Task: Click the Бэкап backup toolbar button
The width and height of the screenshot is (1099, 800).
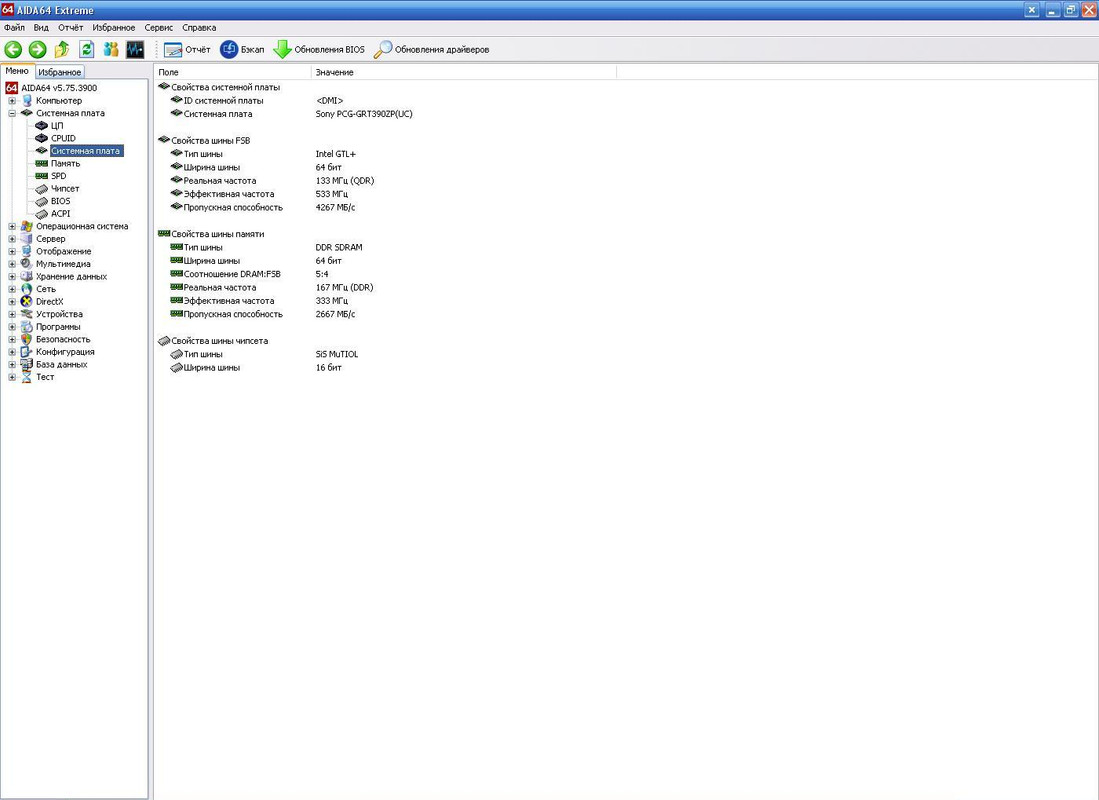Action: coord(243,50)
